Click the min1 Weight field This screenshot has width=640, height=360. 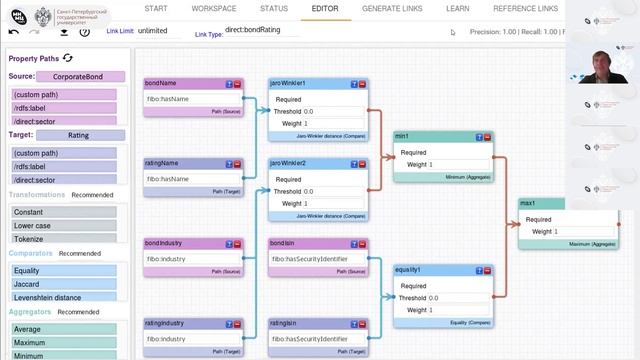(458, 164)
